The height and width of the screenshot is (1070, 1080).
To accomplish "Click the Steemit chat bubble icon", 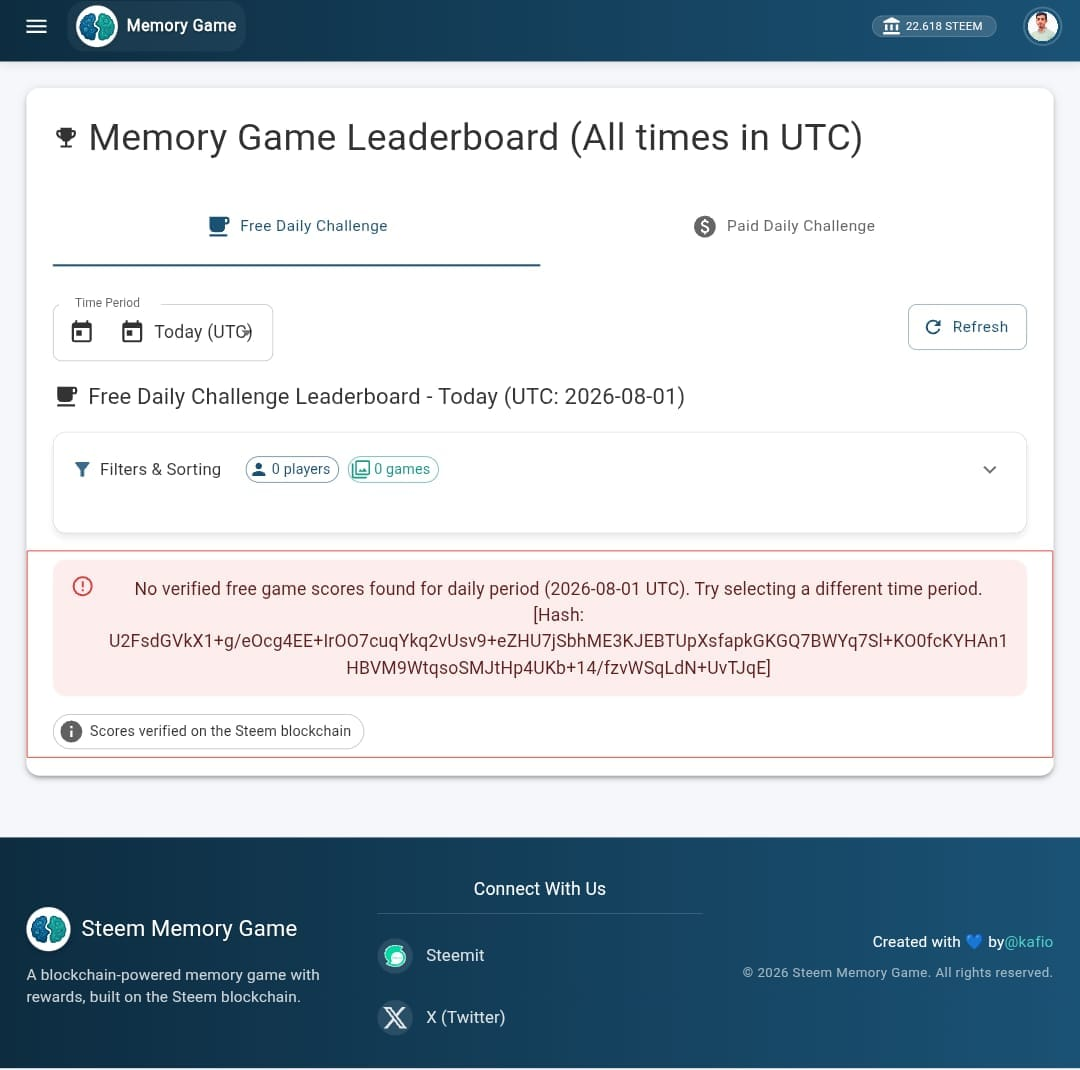I will coord(395,956).
